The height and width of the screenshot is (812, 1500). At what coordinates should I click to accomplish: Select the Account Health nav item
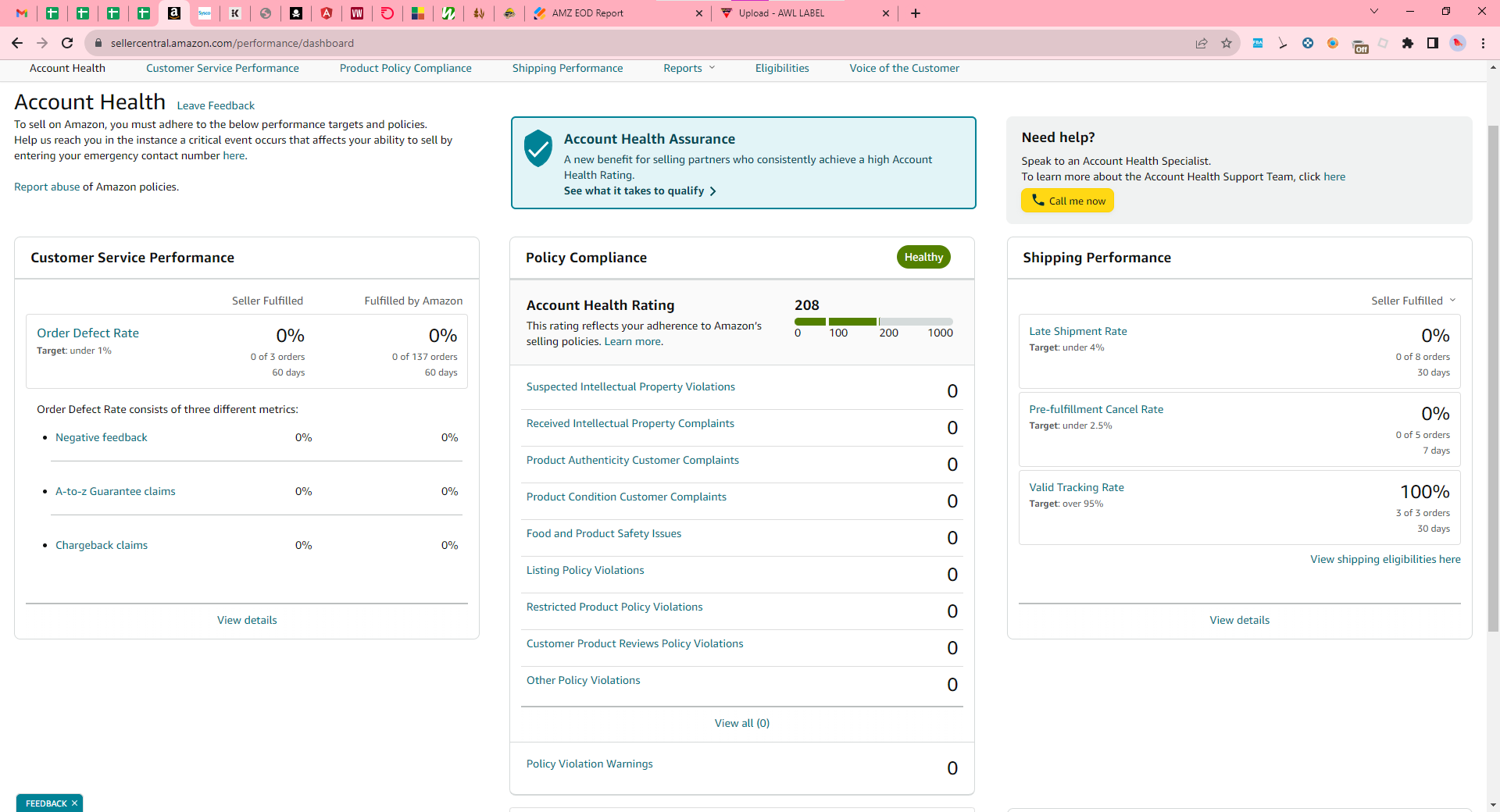tap(67, 69)
